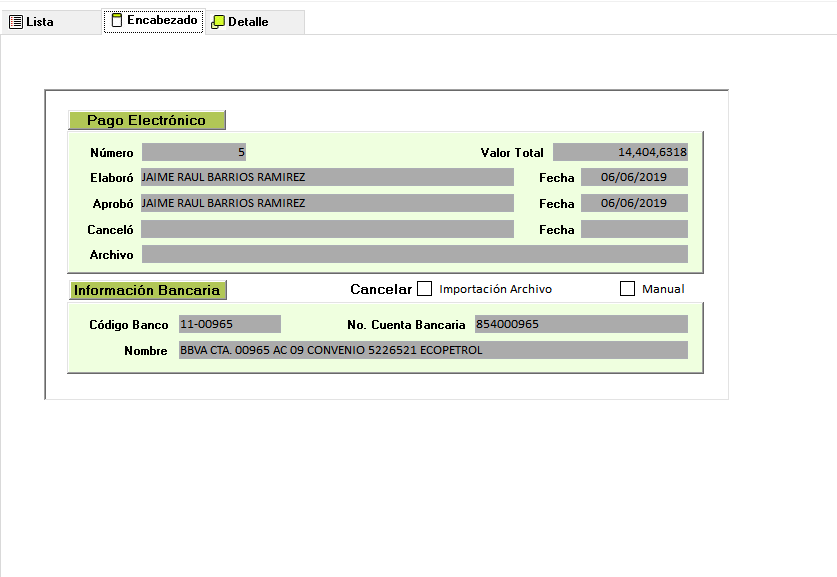Click the Cancelar label
837x577 pixels.
(x=380, y=289)
